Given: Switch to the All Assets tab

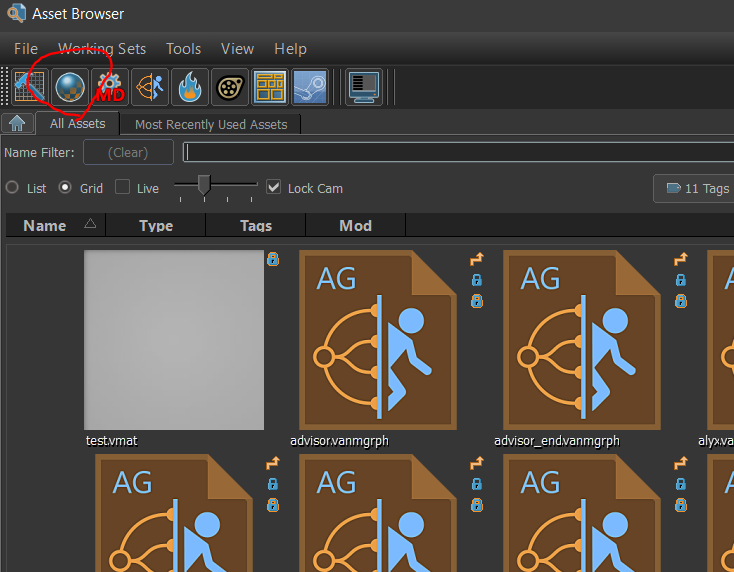Looking at the screenshot, I should [x=78, y=124].
